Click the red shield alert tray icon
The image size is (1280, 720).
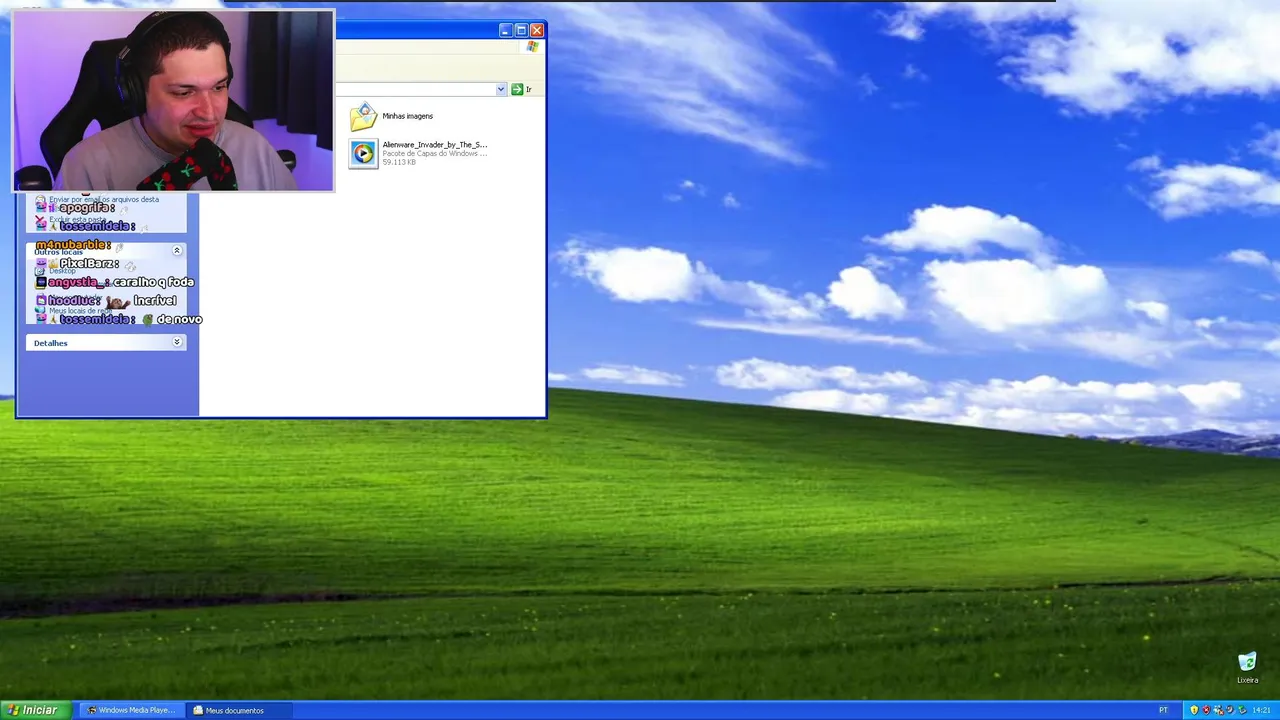tap(1206, 710)
